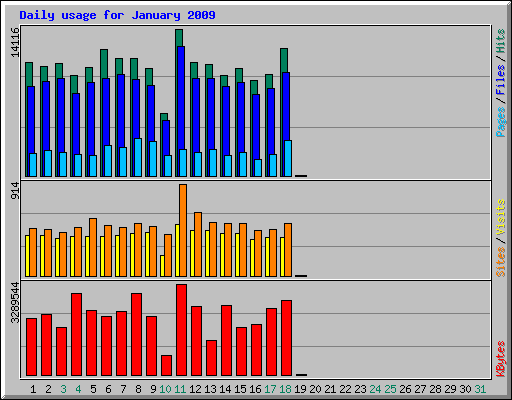This screenshot has width=512, height=400.
Task: Click the cyan Pages bar for day 8
Action: click(x=138, y=157)
